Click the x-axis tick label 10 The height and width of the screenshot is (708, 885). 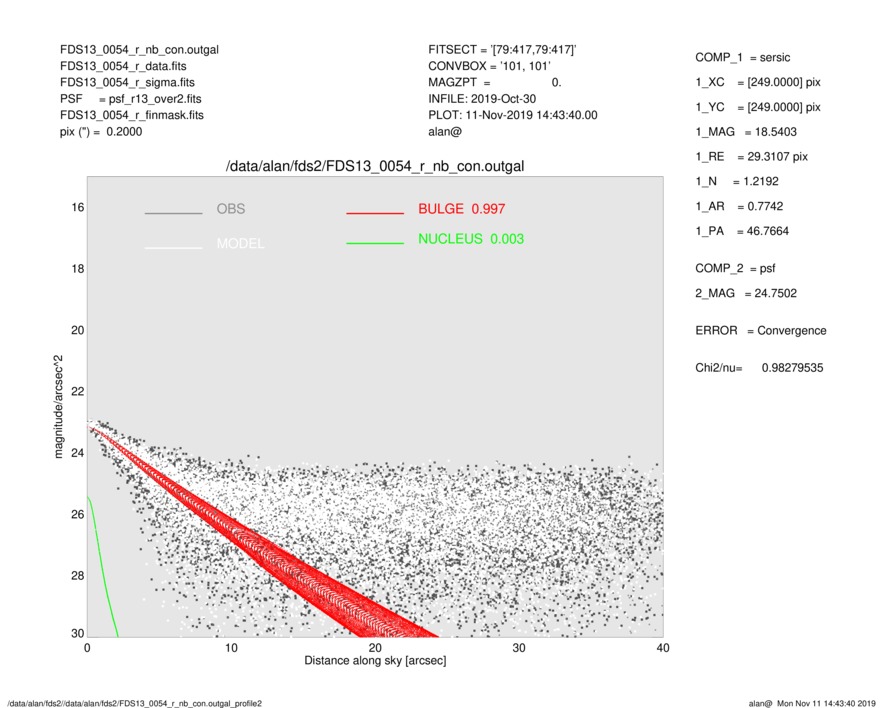tap(231, 648)
